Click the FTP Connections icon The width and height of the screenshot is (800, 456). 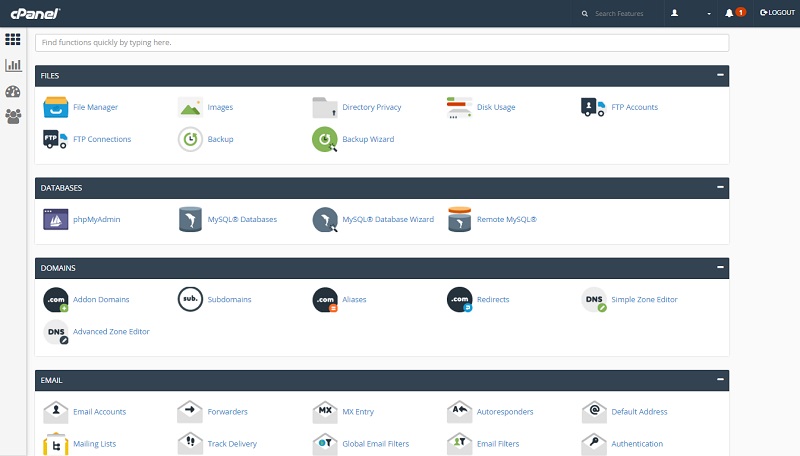(56, 139)
